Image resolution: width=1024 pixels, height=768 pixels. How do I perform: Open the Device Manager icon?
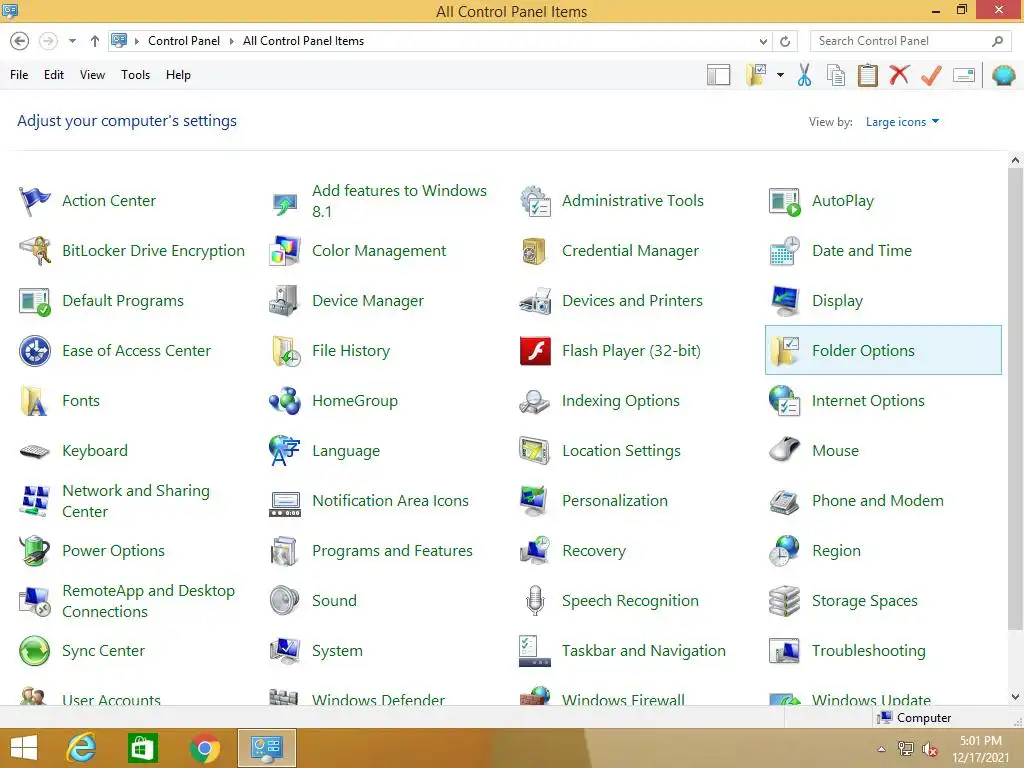[285, 300]
